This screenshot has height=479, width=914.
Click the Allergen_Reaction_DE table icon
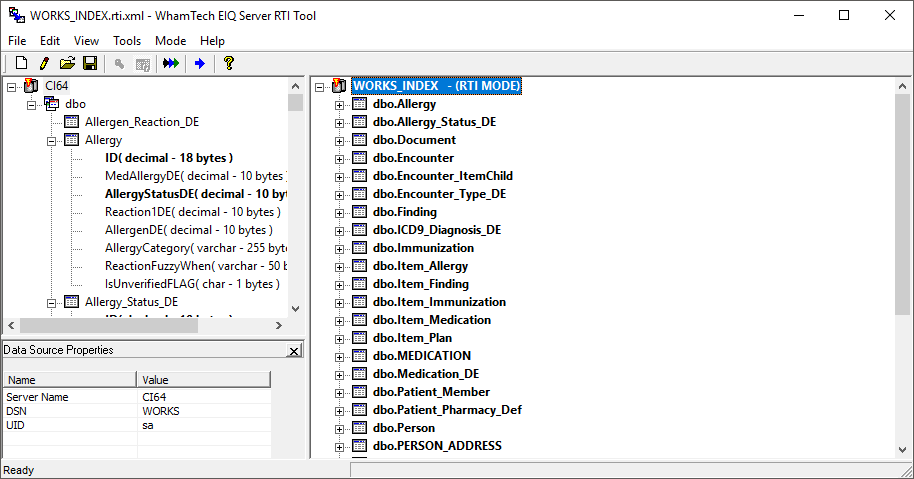72,122
